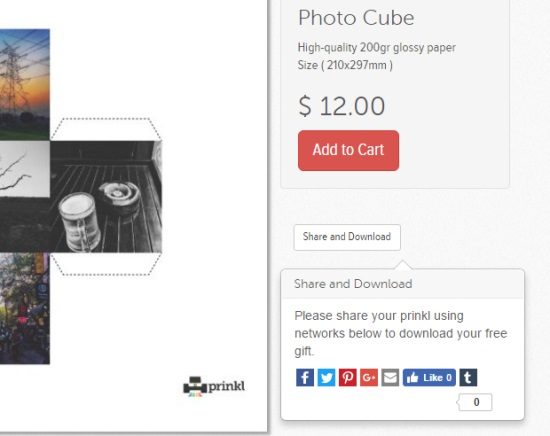
Task: Select the colorful street scene photo
Action: pos(25,308)
